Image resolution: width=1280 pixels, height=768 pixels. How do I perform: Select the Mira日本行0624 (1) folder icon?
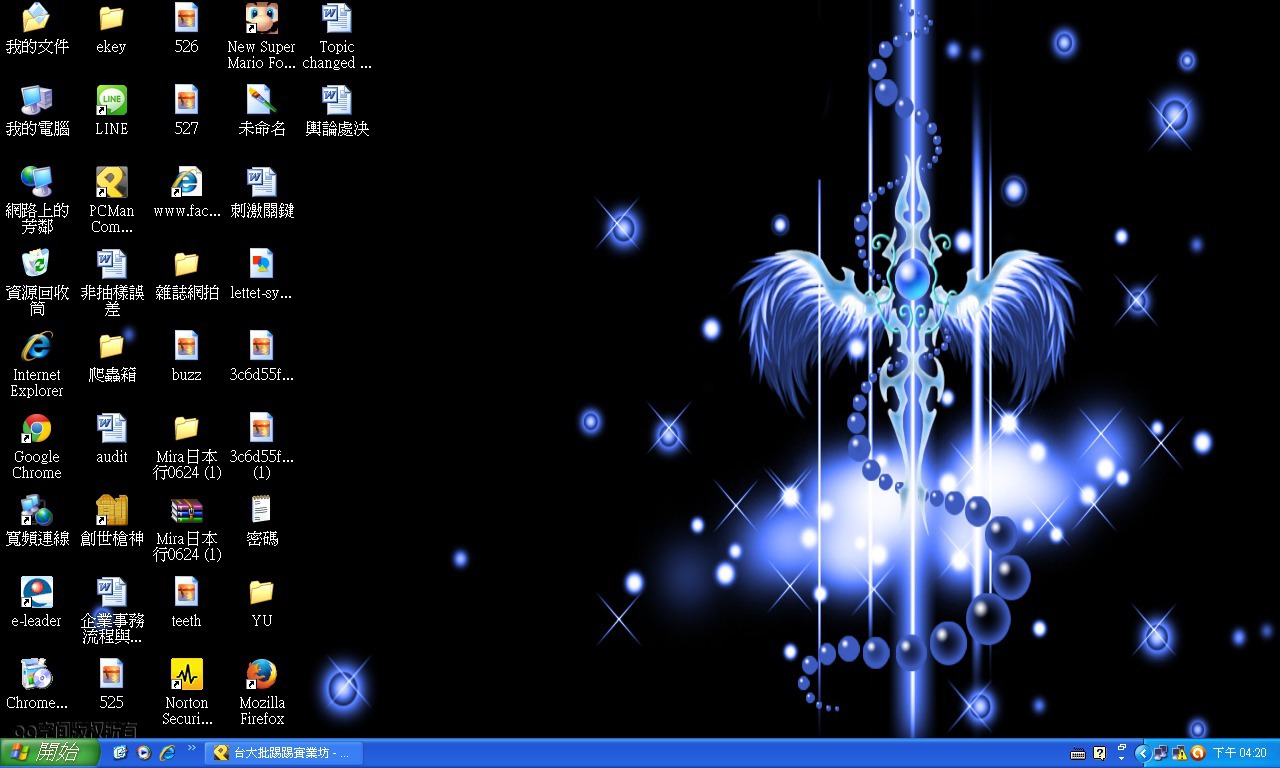187,428
